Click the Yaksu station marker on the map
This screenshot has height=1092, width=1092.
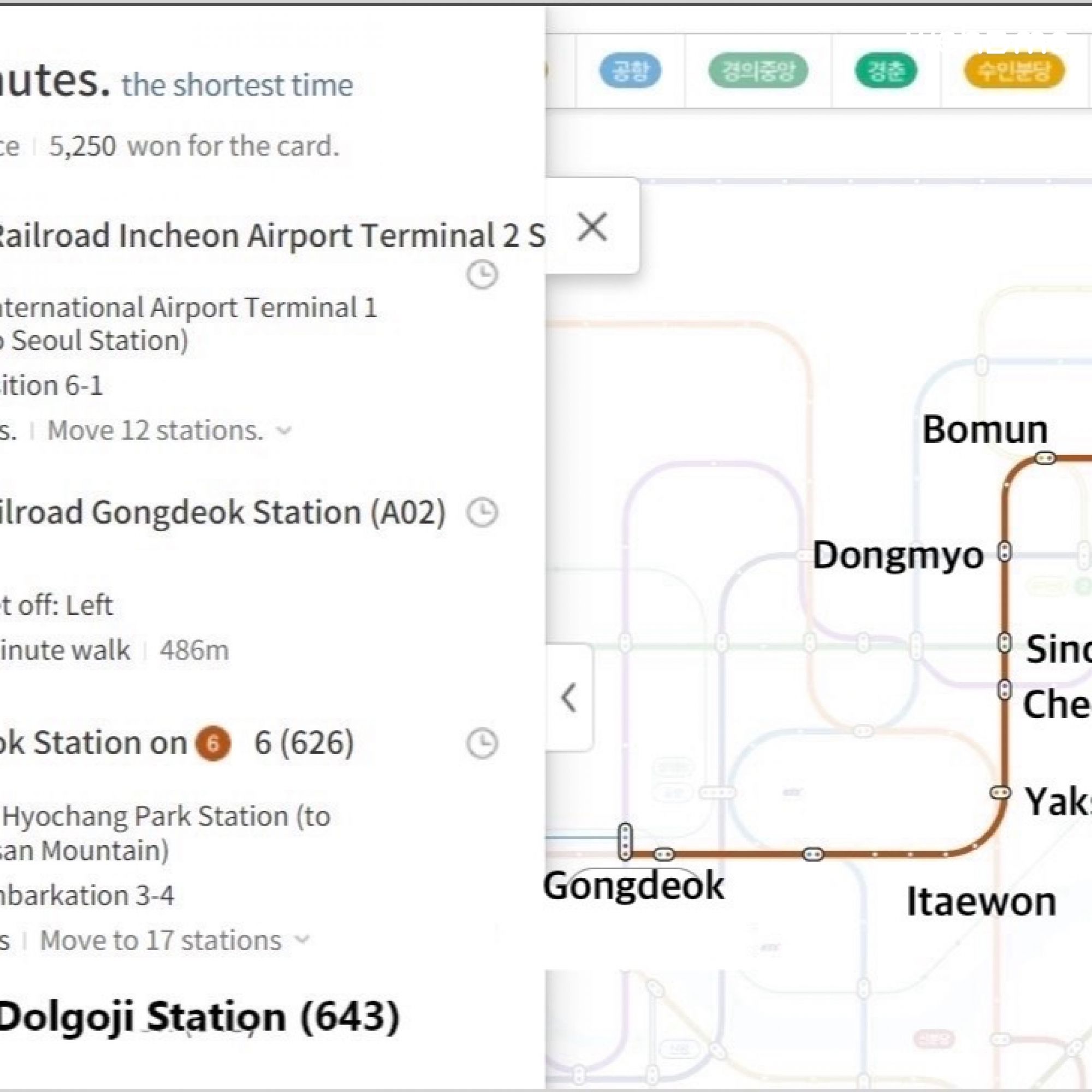click(x=1000, y=792)
